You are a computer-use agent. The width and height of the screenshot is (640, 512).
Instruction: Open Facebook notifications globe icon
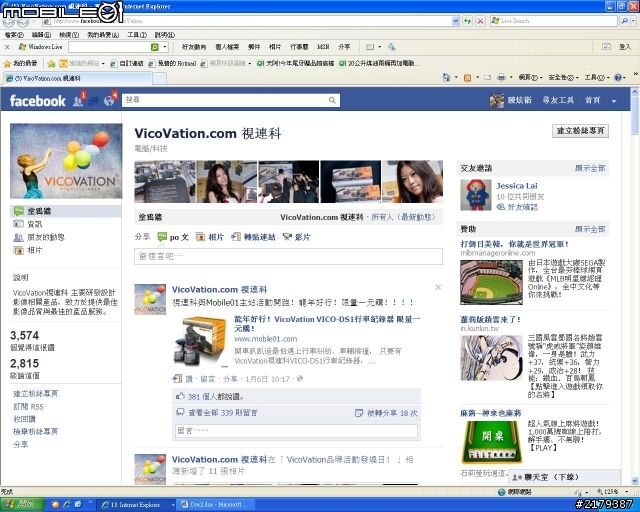tap(109, 100)
